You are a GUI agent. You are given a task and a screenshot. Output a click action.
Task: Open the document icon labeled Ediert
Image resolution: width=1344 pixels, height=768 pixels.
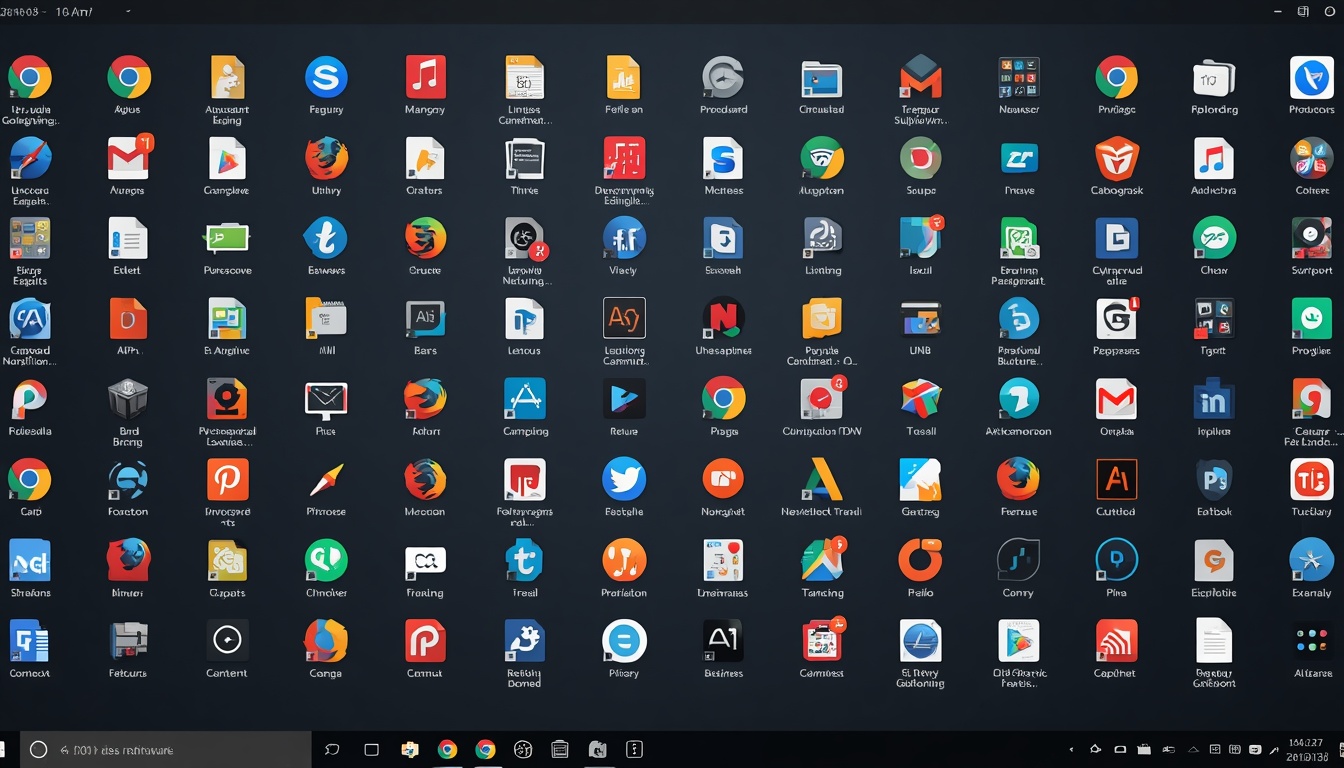point(128,239)
